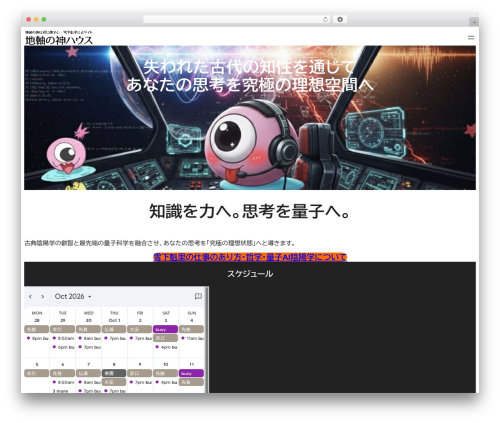
Task: Open the 8pm event on Monday 28
Action: (37, 338)
